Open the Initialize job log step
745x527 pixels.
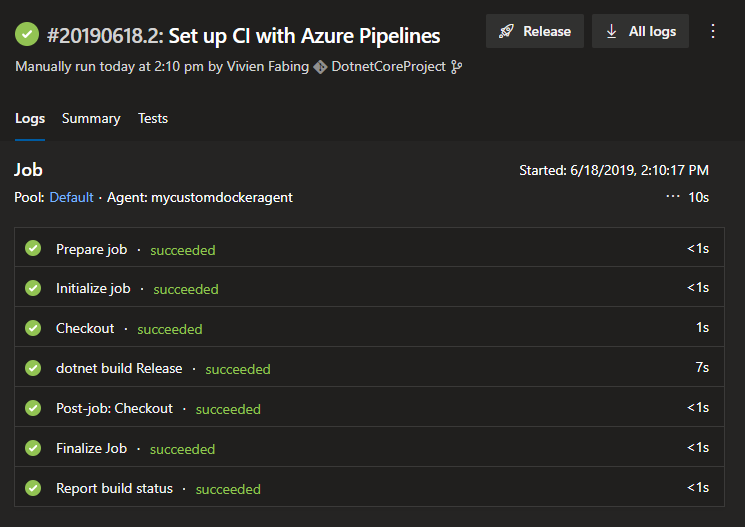(369, 287)
